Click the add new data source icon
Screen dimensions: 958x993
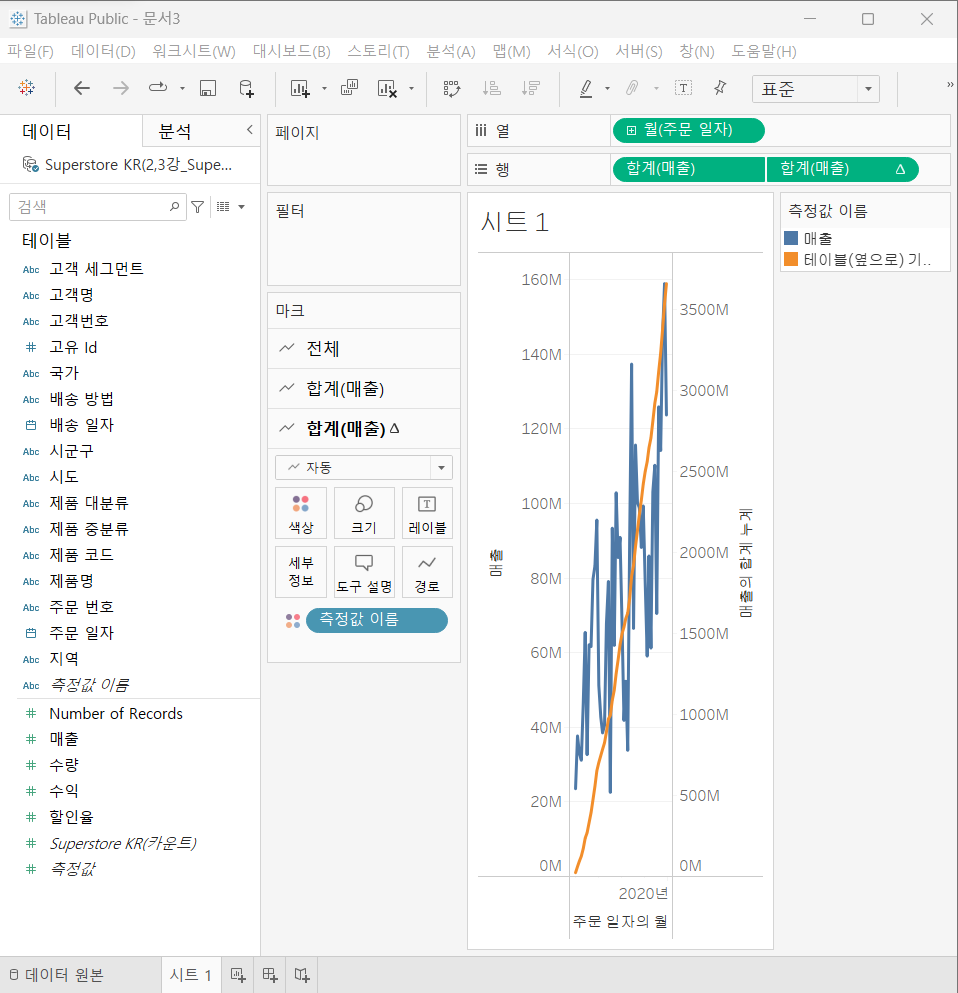pos(247,89)
